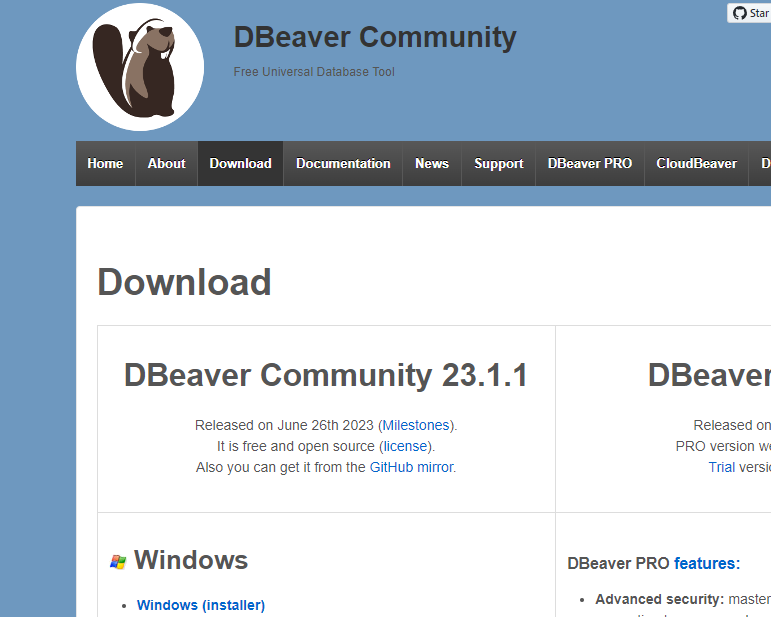771x617 pixels.
Task: Click the Windows flag icon
Action: (118, 561)
